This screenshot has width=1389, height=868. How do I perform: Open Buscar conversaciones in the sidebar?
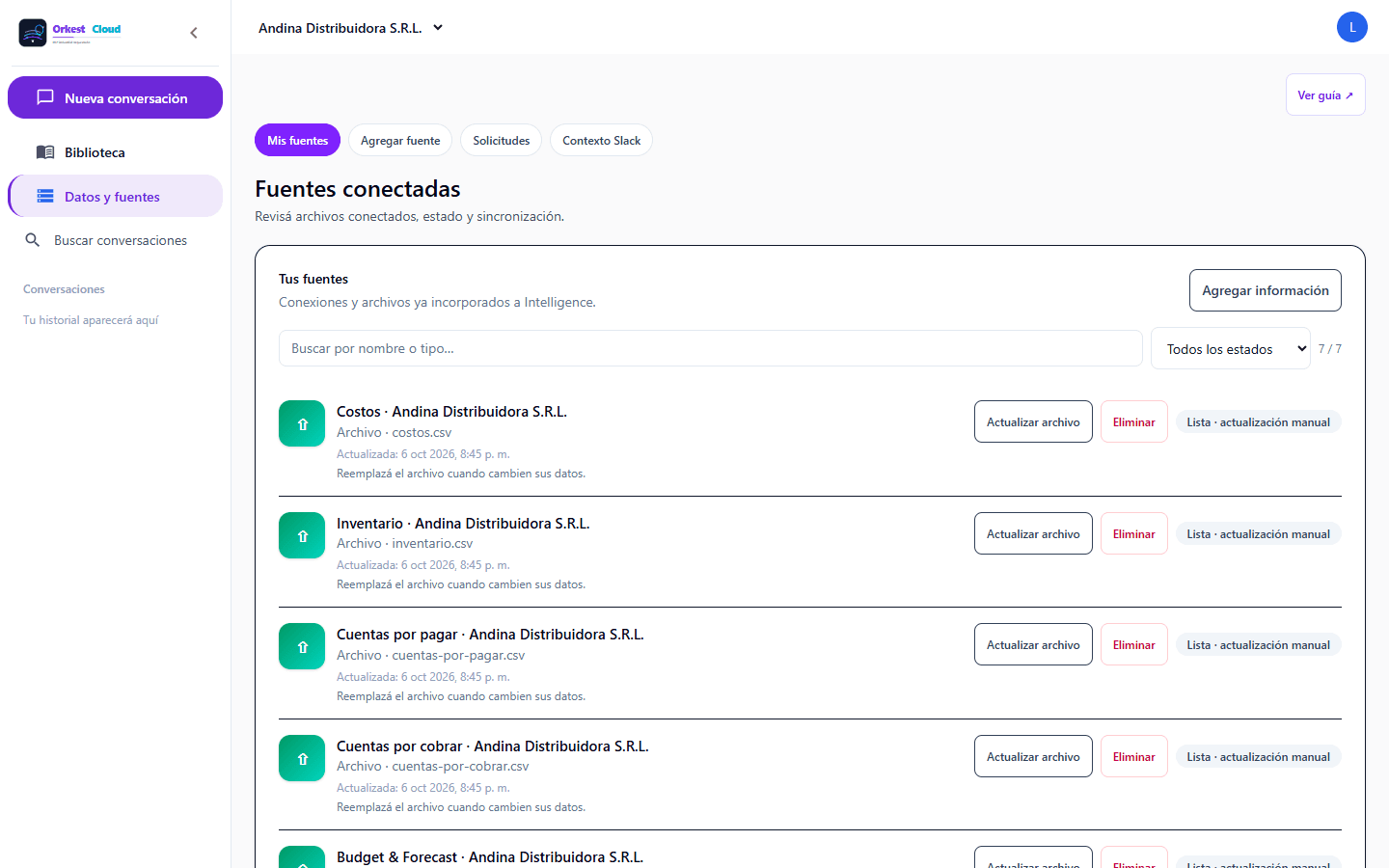(115, 240)
